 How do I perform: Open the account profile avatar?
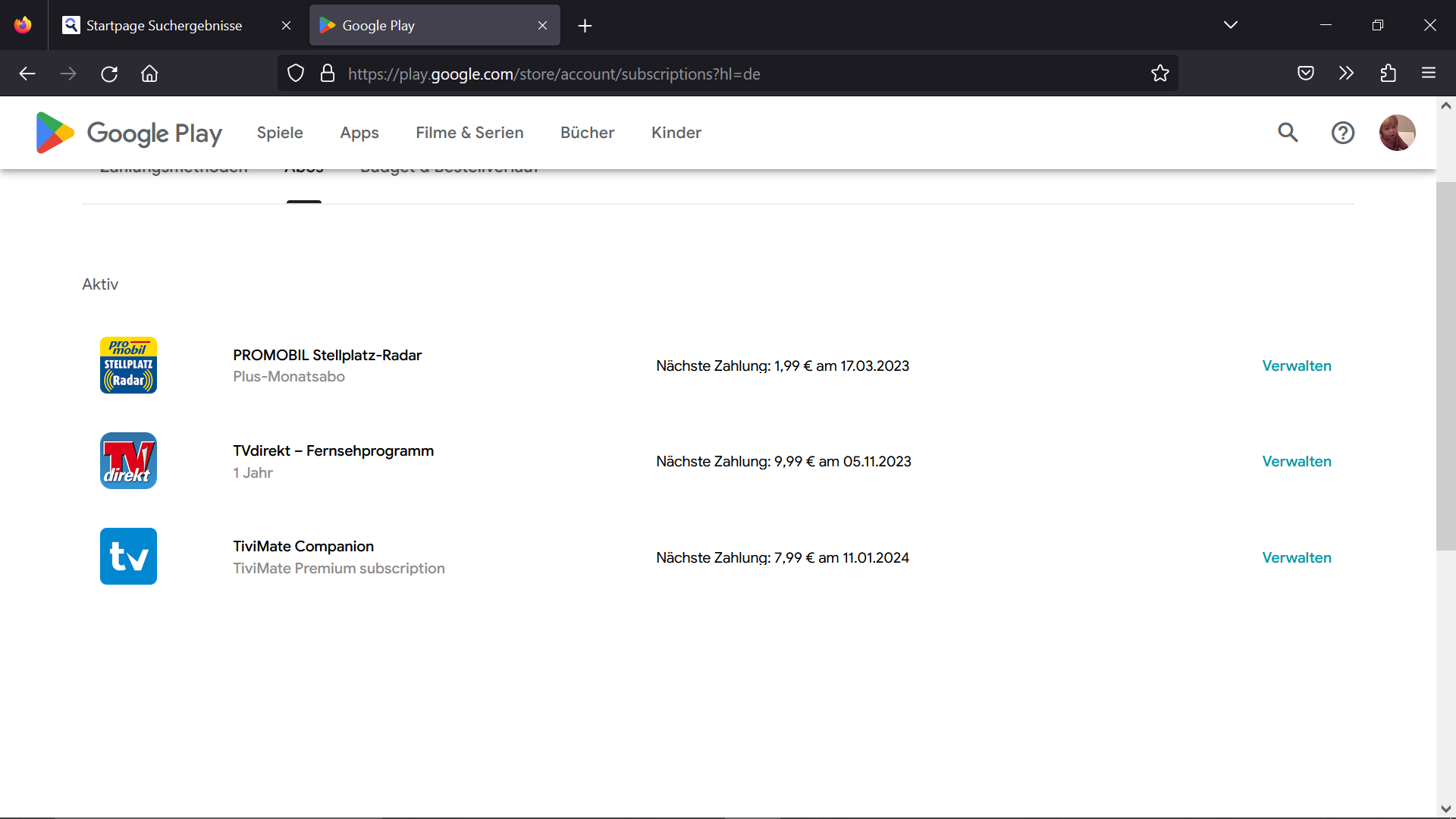point(1397,133)
